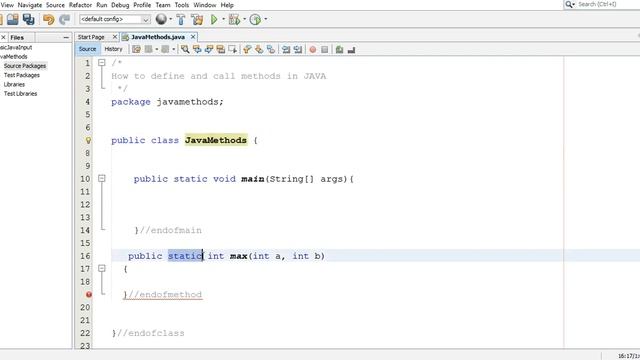
Task: Open the Window menu
Action: (204, 5)
